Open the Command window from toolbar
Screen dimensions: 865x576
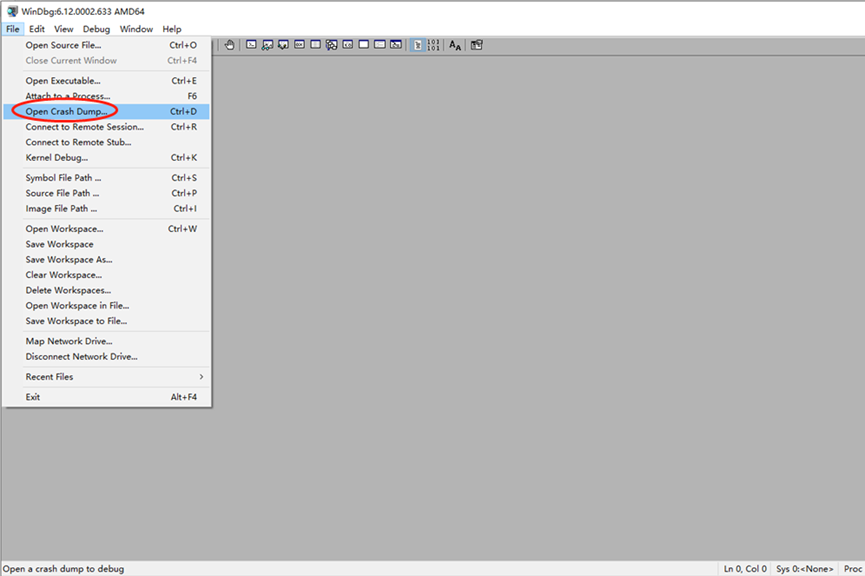(x=252, y=45)
